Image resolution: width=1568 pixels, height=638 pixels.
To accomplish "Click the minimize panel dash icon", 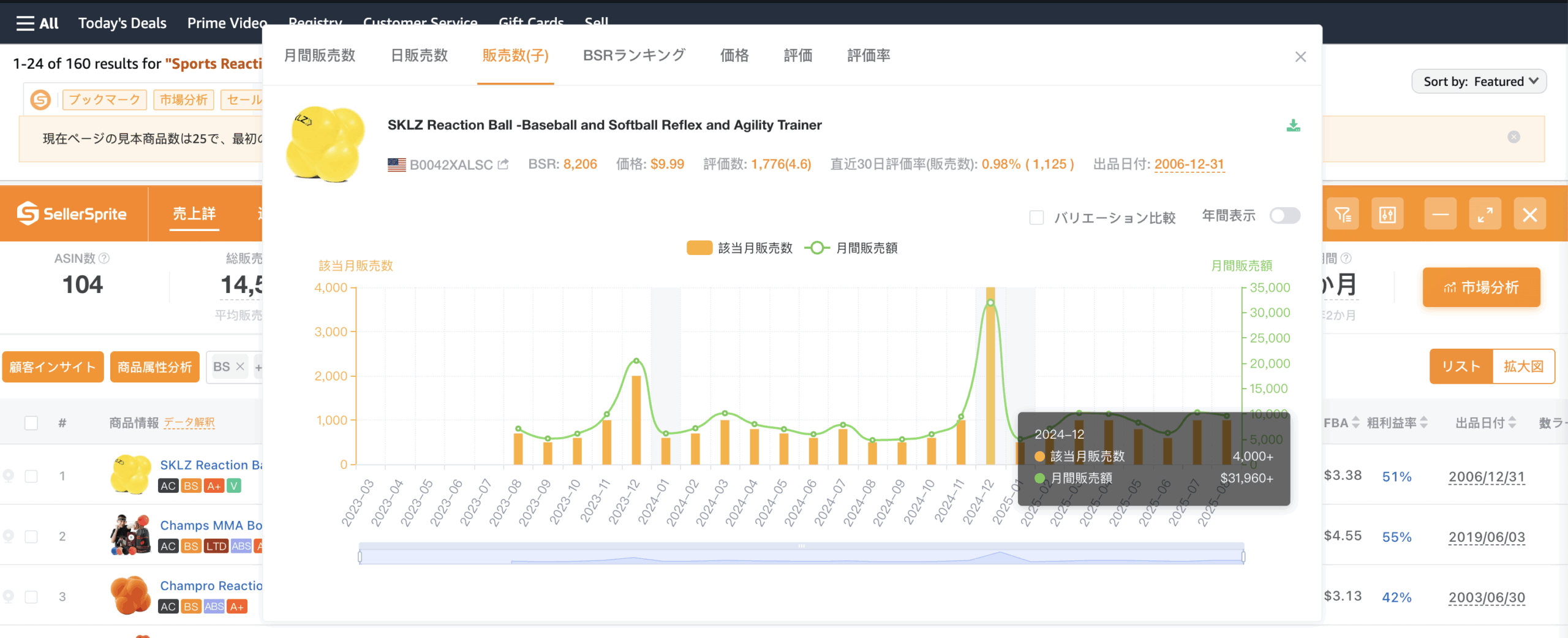I will [1440, 215].
